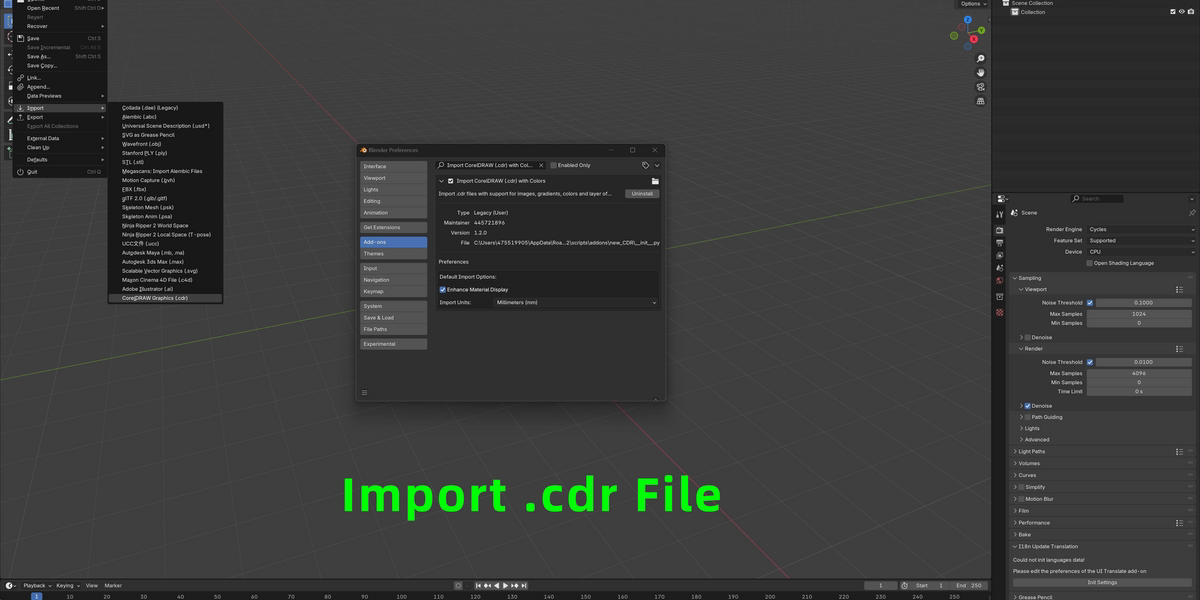This screenshot has height=600, width=1200.
Task: Open the Render Engine Cycles dropdown
Action: tap(1140, 229)
